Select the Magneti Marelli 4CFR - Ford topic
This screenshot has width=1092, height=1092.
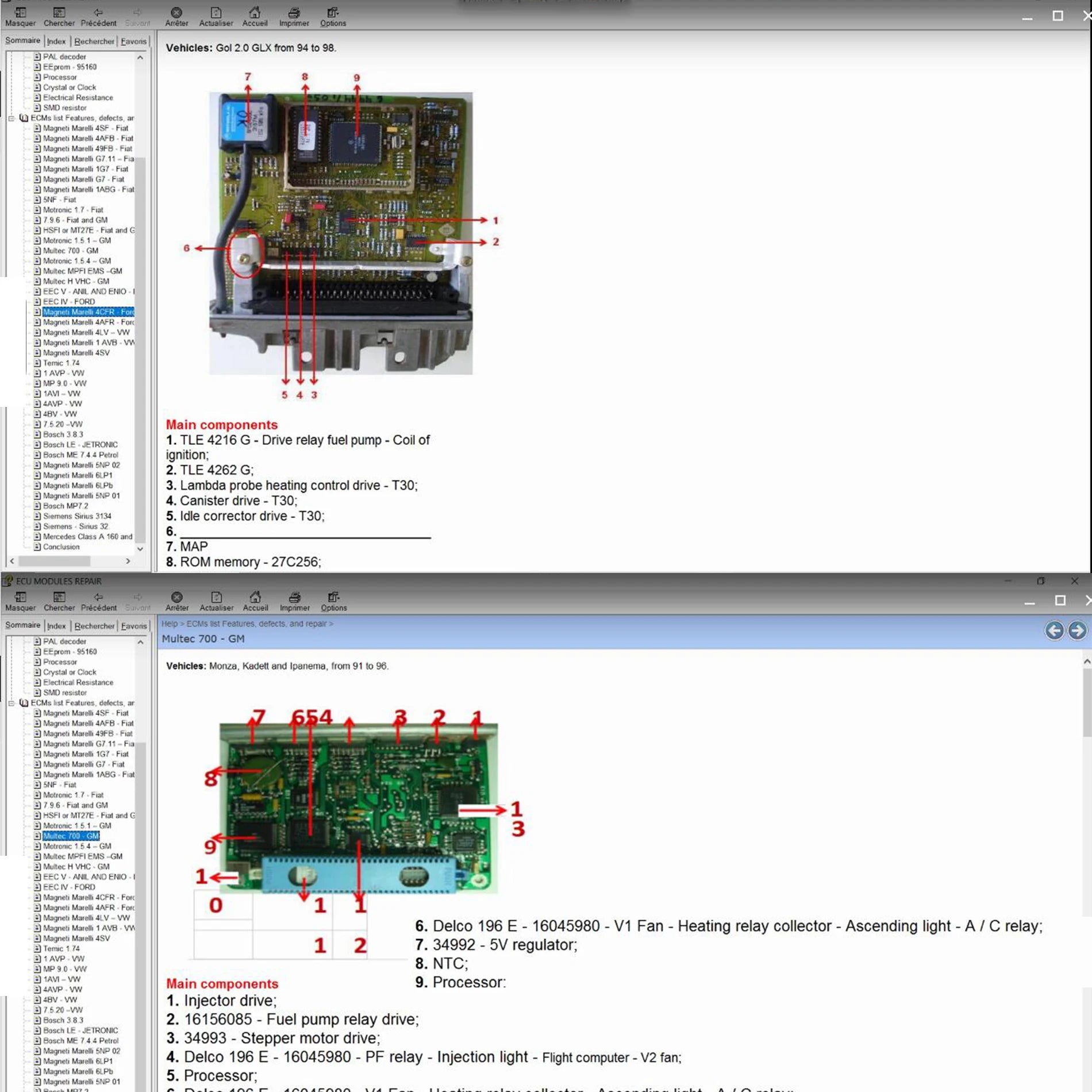tap(87, 312)
